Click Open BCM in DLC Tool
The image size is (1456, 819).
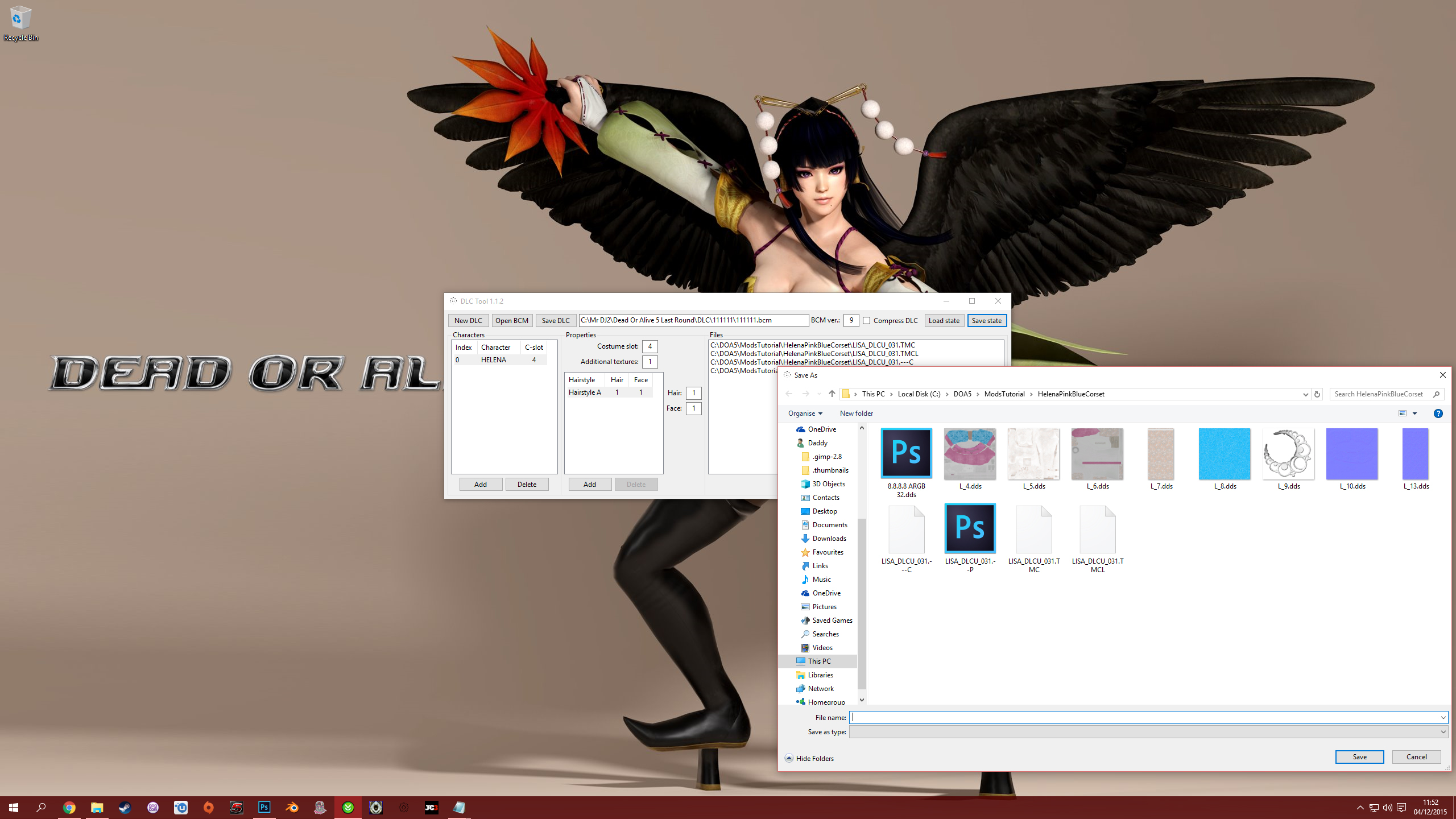[512, 321]
